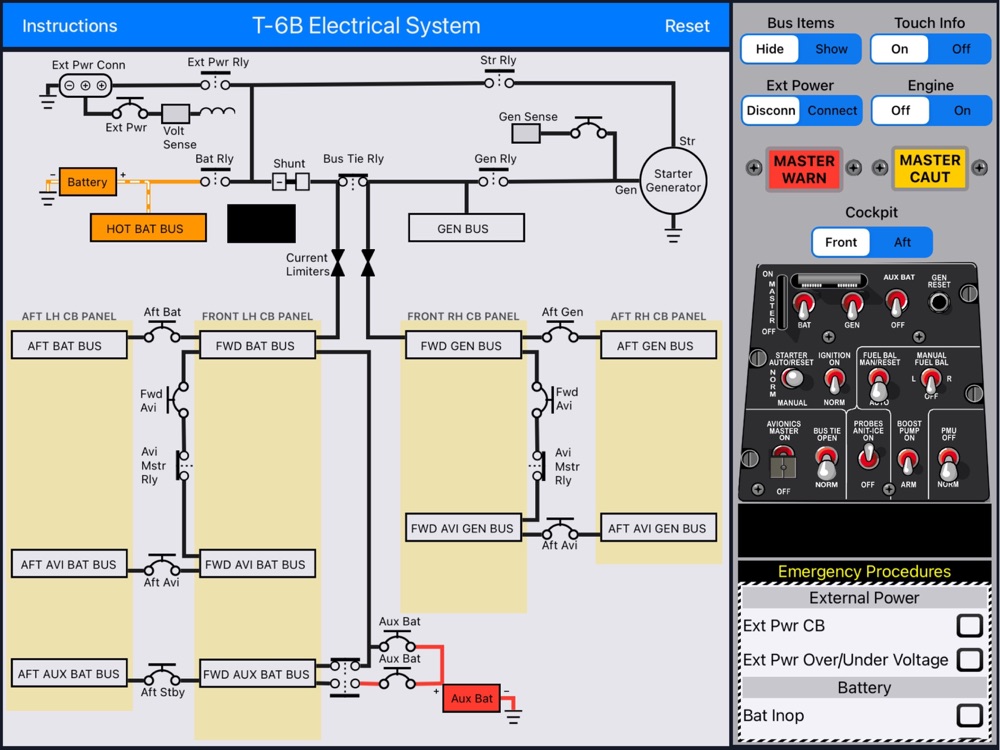Tap the Gen Rly relay

pos(494,179)
